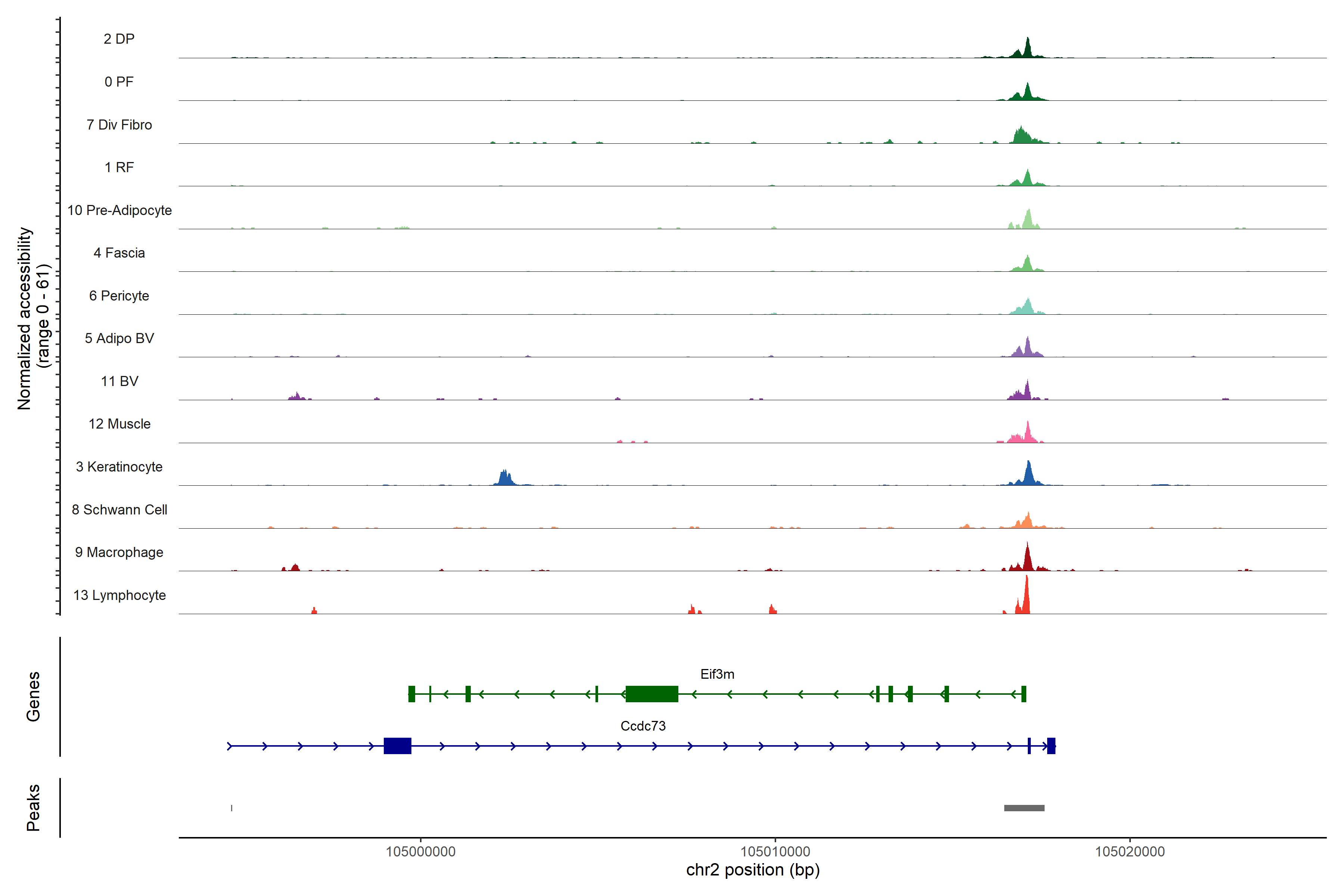Click the large green Eif3m exon block

tap(651, 694)
